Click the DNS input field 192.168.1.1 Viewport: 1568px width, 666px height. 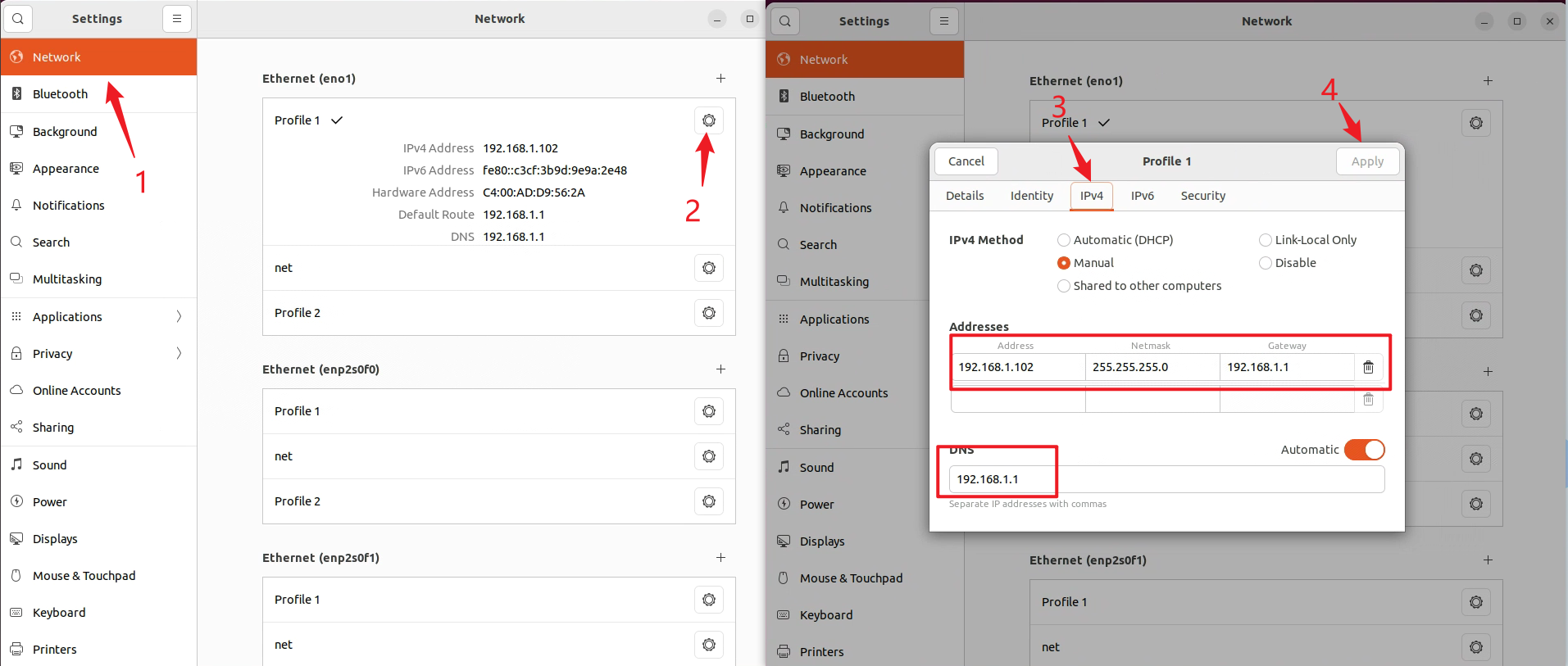click(1167, 479)
